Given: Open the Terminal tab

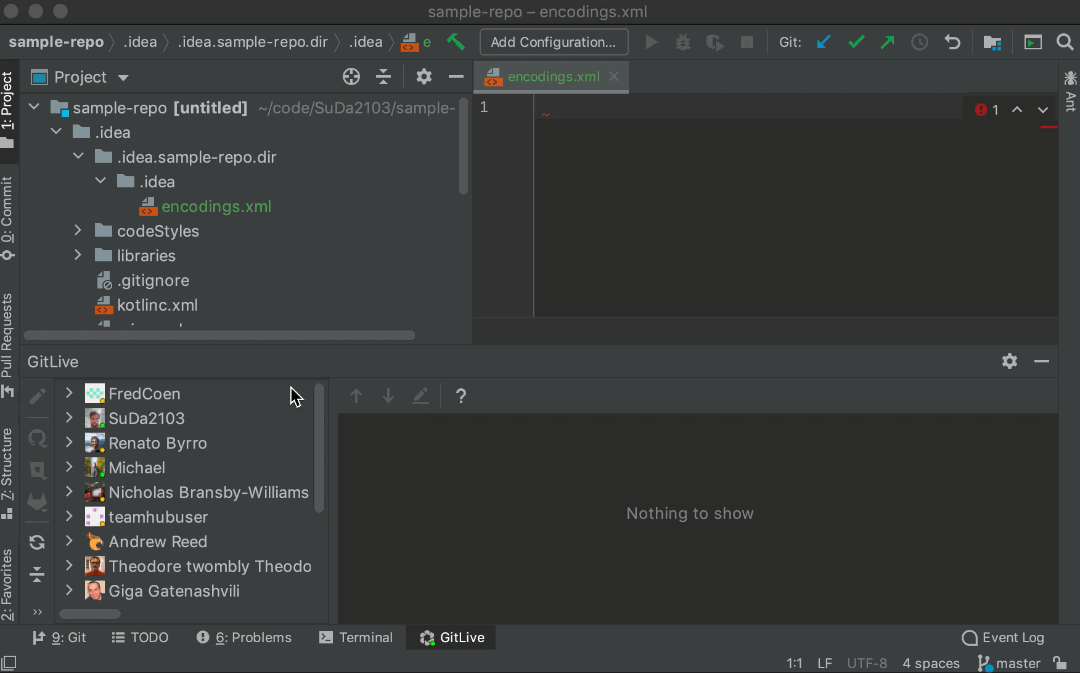Looking at the screenshot, I should (x=356, y=637).
